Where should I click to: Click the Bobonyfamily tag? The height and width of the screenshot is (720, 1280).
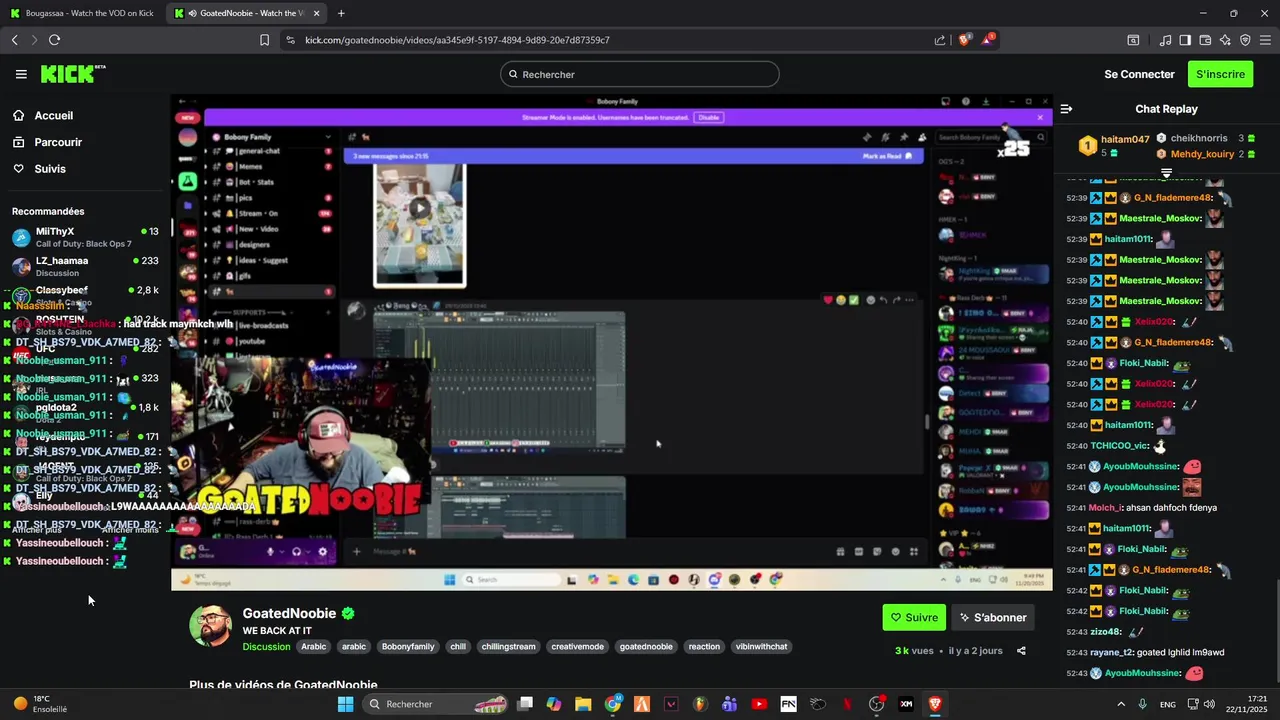tap(408, 647)
